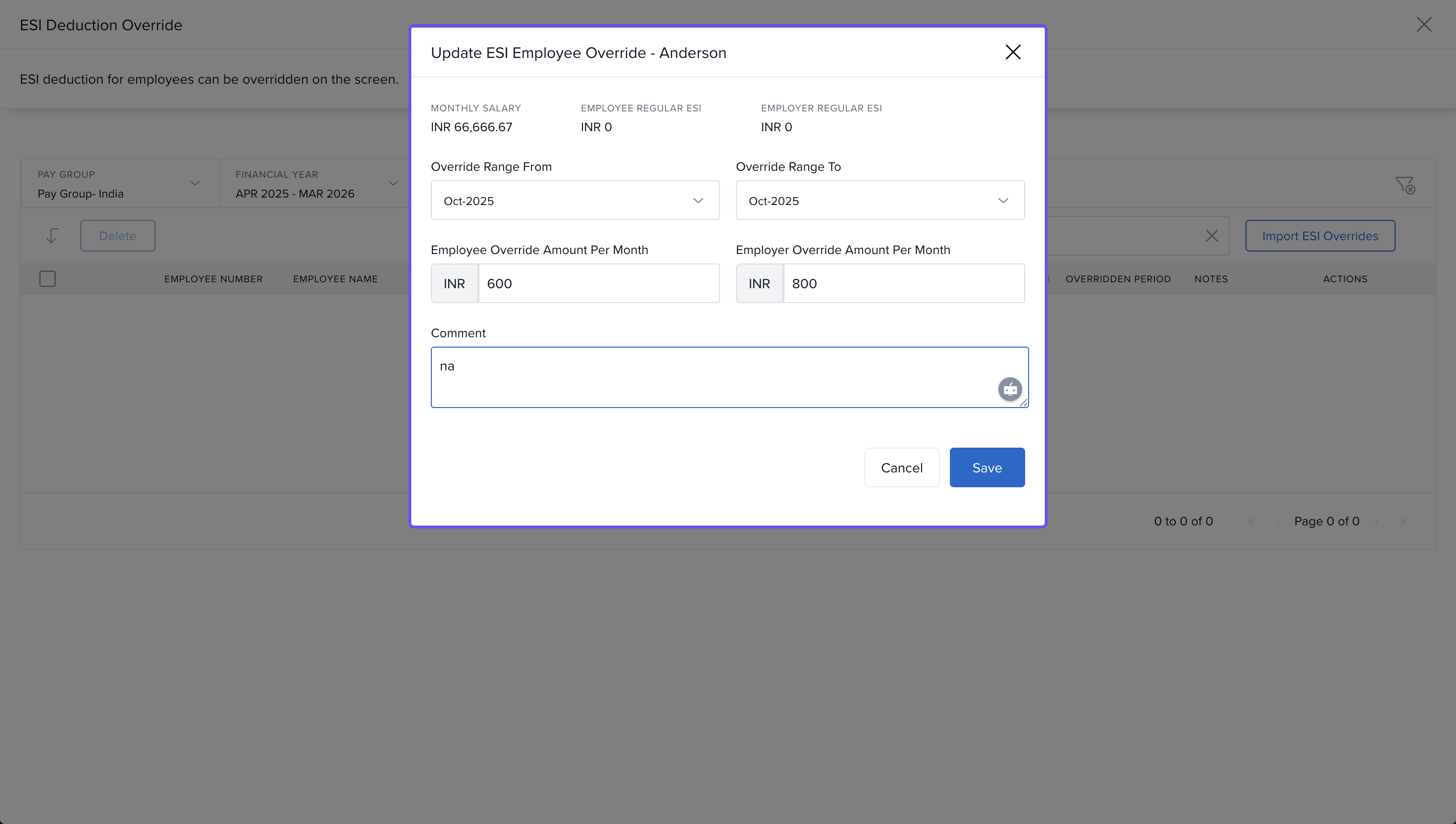Click inside the Comment text area
The width and height of the screenshot is (1456, 824).
[713, 377]
